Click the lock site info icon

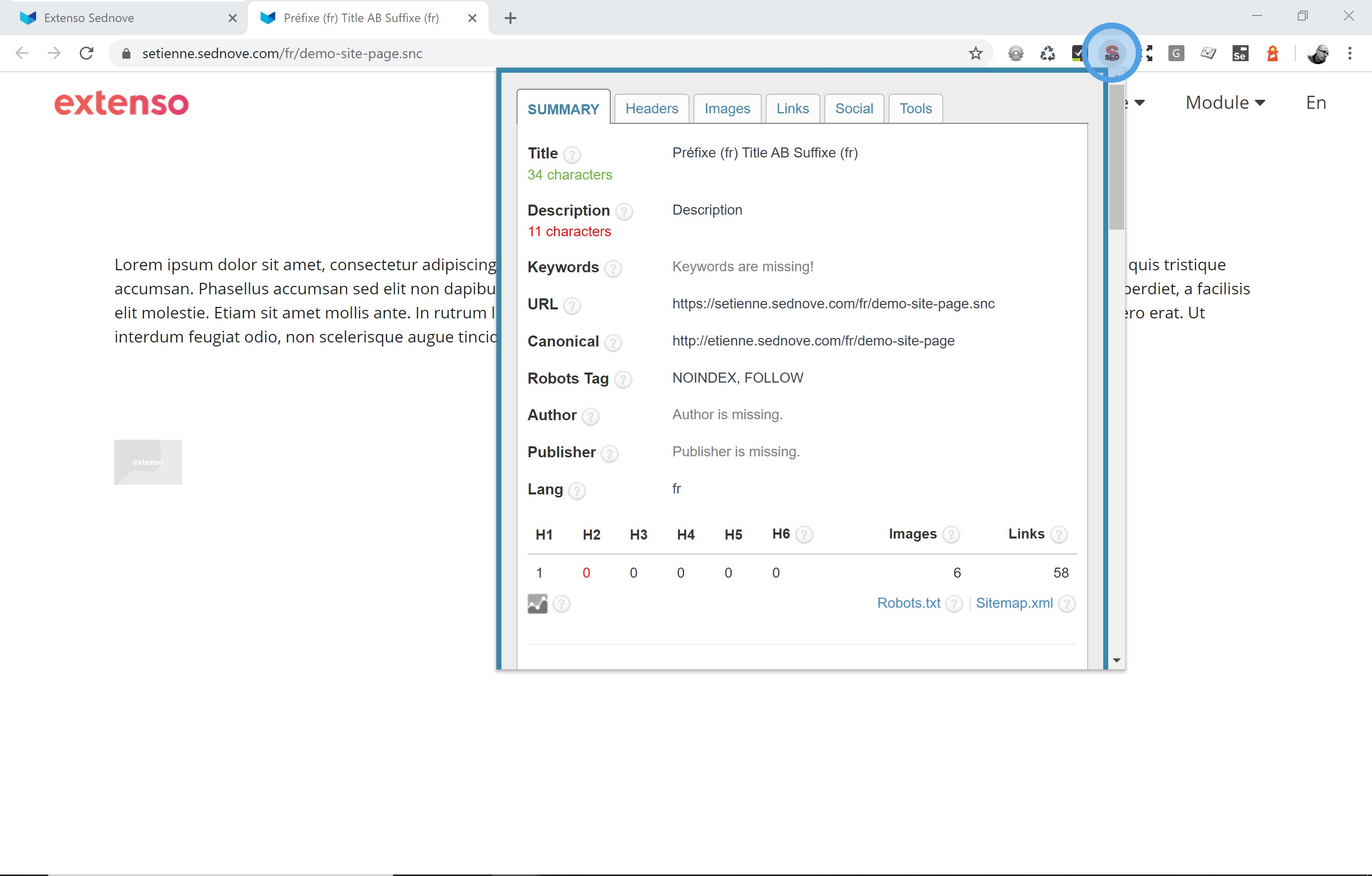(126, 54)
